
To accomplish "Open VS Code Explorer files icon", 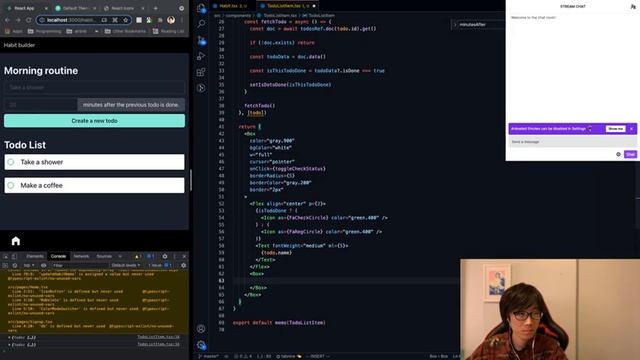I will point(201,8).
